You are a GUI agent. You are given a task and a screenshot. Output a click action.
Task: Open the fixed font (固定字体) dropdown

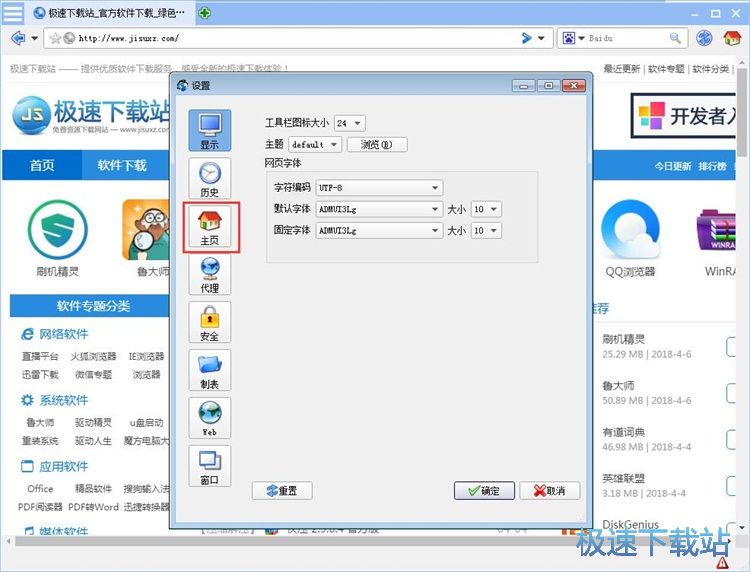(x=379, y=231)
